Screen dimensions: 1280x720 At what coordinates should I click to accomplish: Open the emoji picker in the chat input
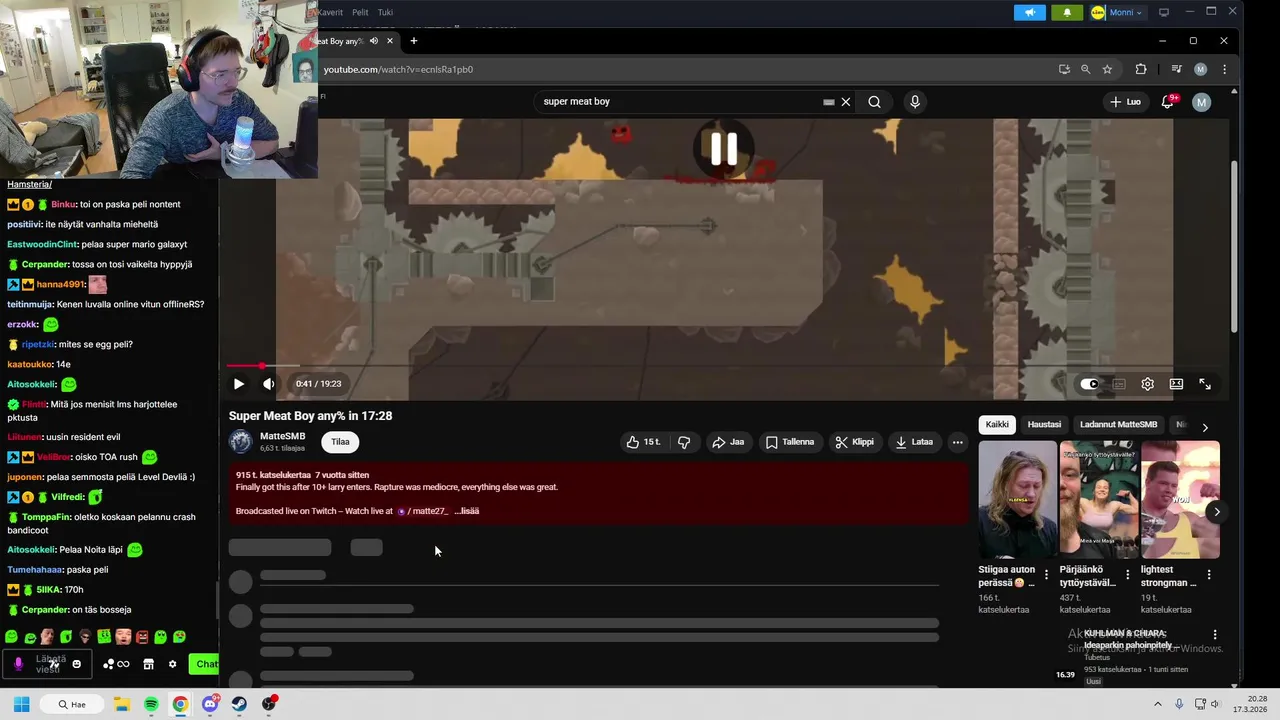[76, 664]
